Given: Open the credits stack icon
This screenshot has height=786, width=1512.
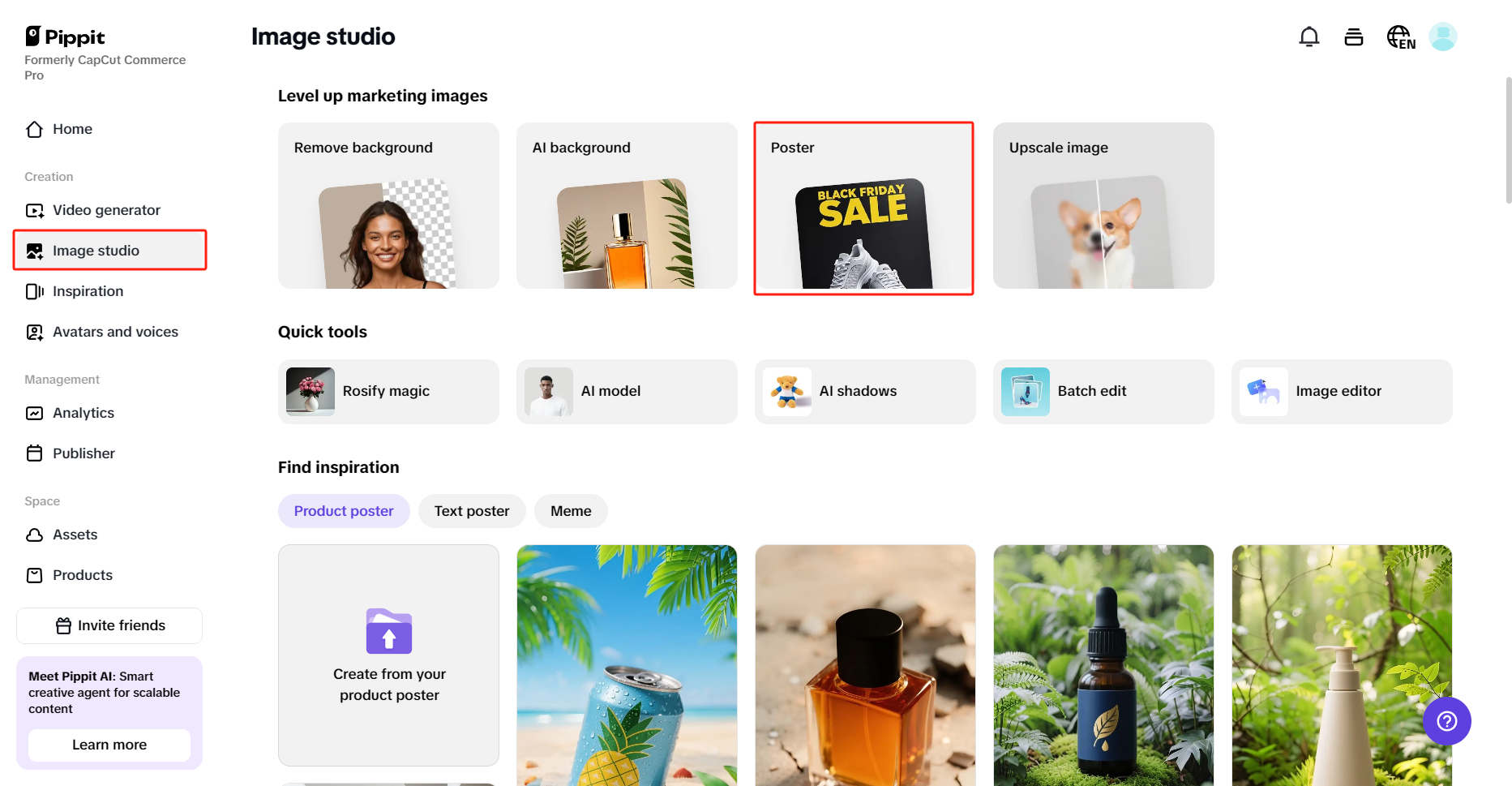Looking at the screenshot, I should tap(1353, 37).
